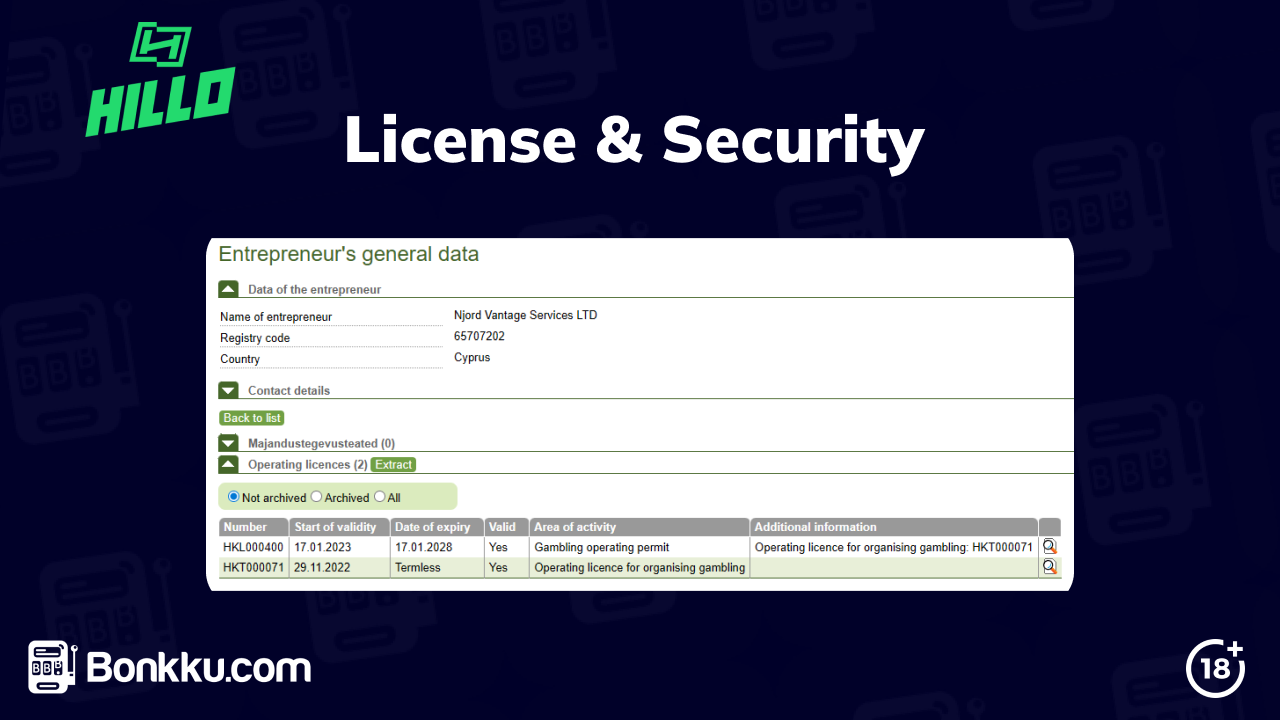
Task: Click the Cyprus country value
Action: tap(472, 357)
